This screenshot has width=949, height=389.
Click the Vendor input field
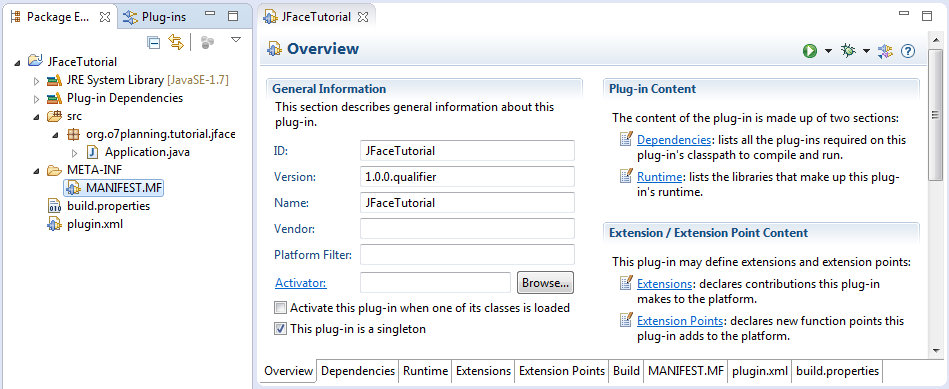pos(467,229)
